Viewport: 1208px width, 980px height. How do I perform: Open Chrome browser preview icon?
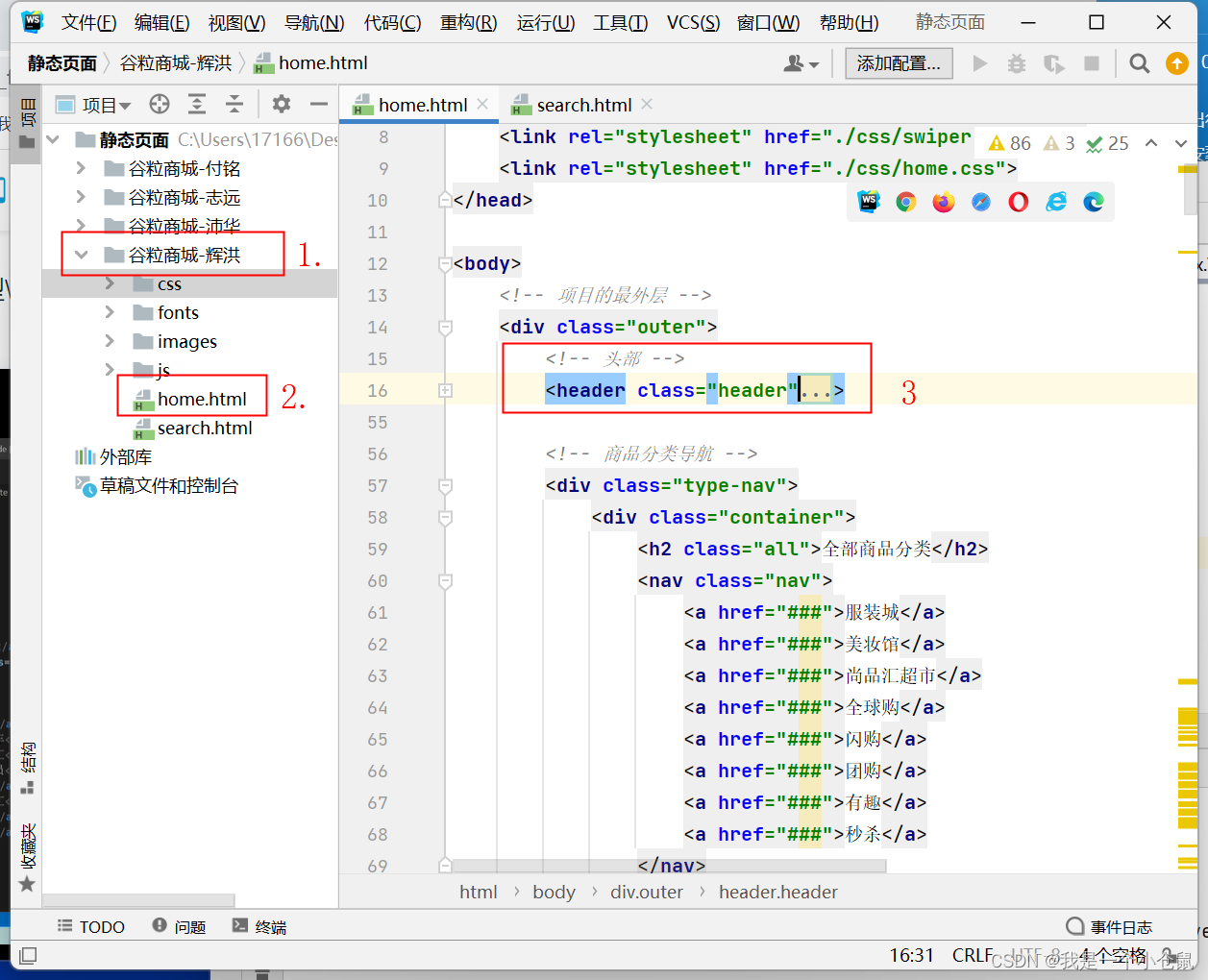coord(905,202)
